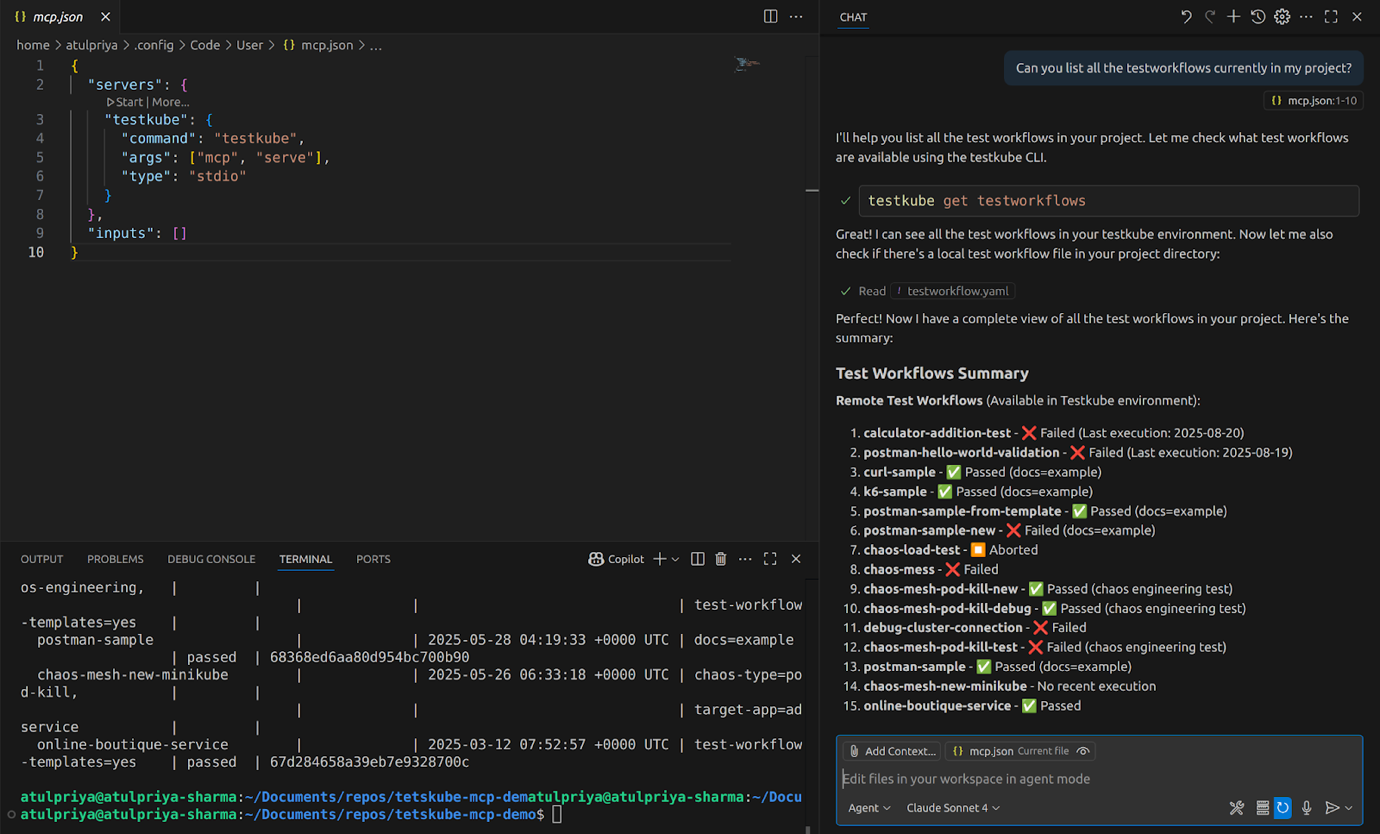Image resolution: width=1380 pixels, height=834 pixels.
Task: Kill terminal using the trash icon
Action: 721,559
